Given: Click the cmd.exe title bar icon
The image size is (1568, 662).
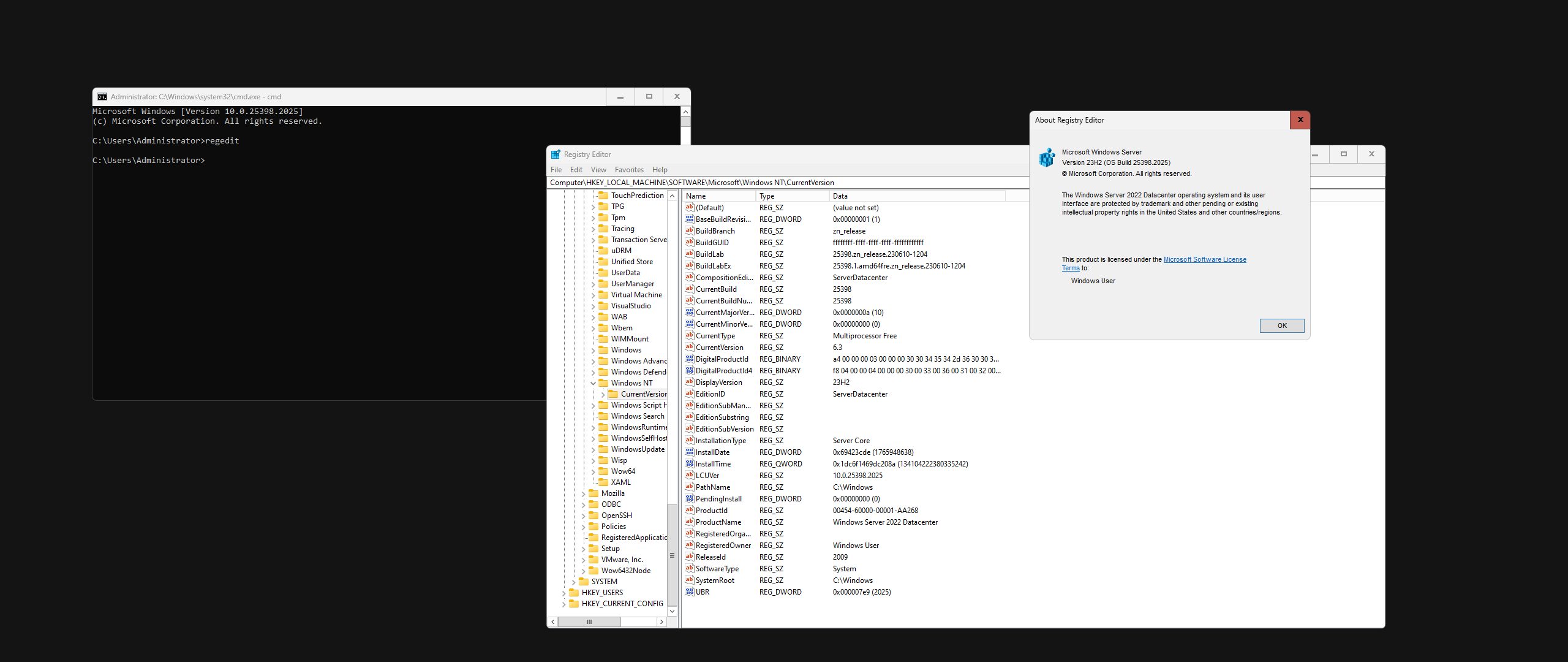Looking at the screenshot, I should pos(102,97).
